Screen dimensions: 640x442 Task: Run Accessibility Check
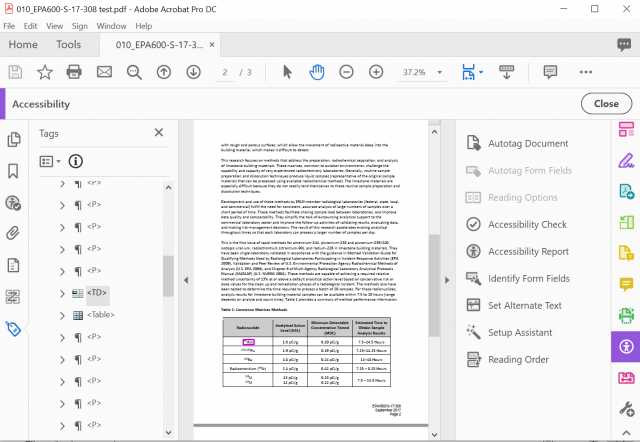click(526, 225)
